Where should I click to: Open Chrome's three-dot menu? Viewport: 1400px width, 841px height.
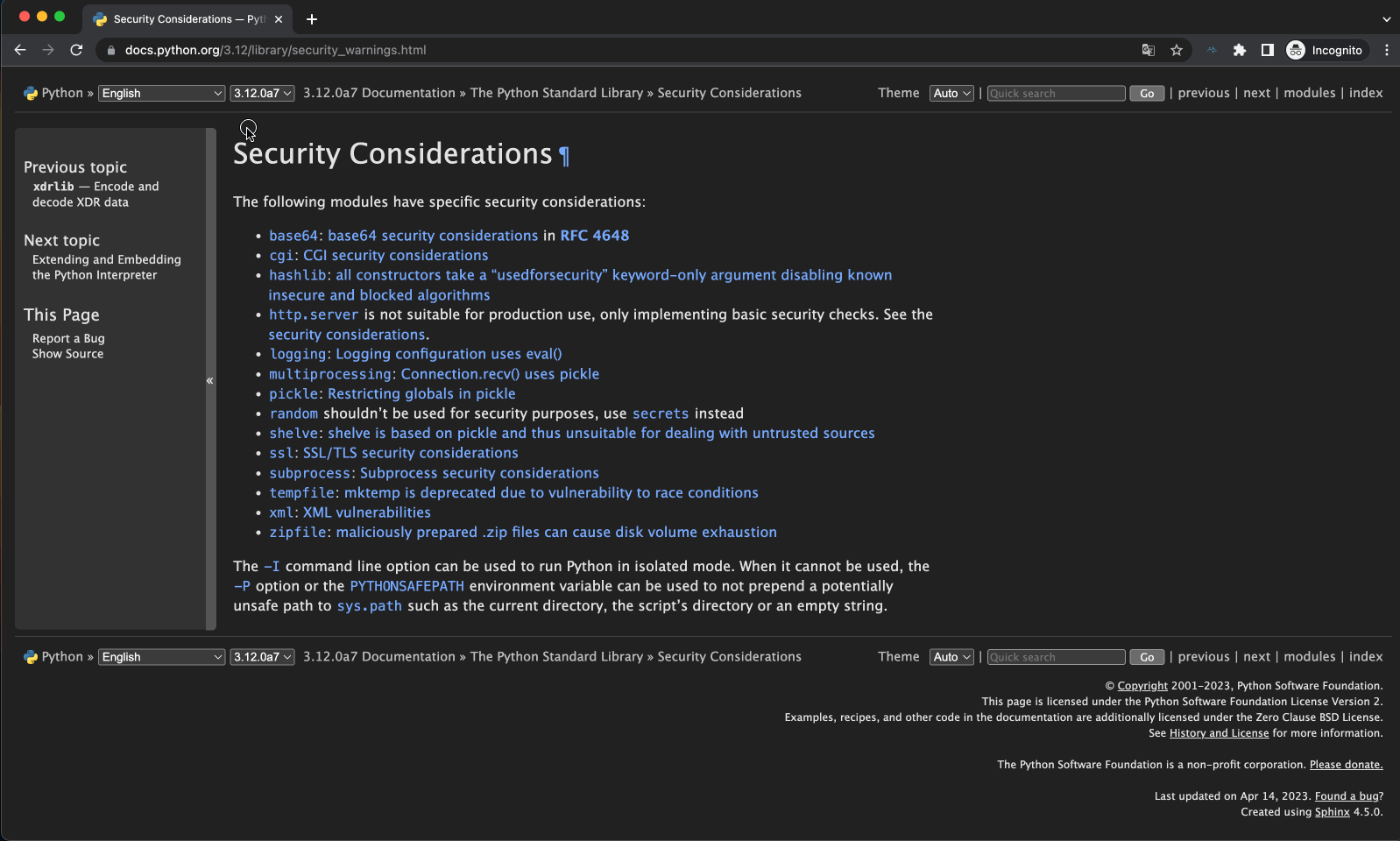pos(1386,50)
